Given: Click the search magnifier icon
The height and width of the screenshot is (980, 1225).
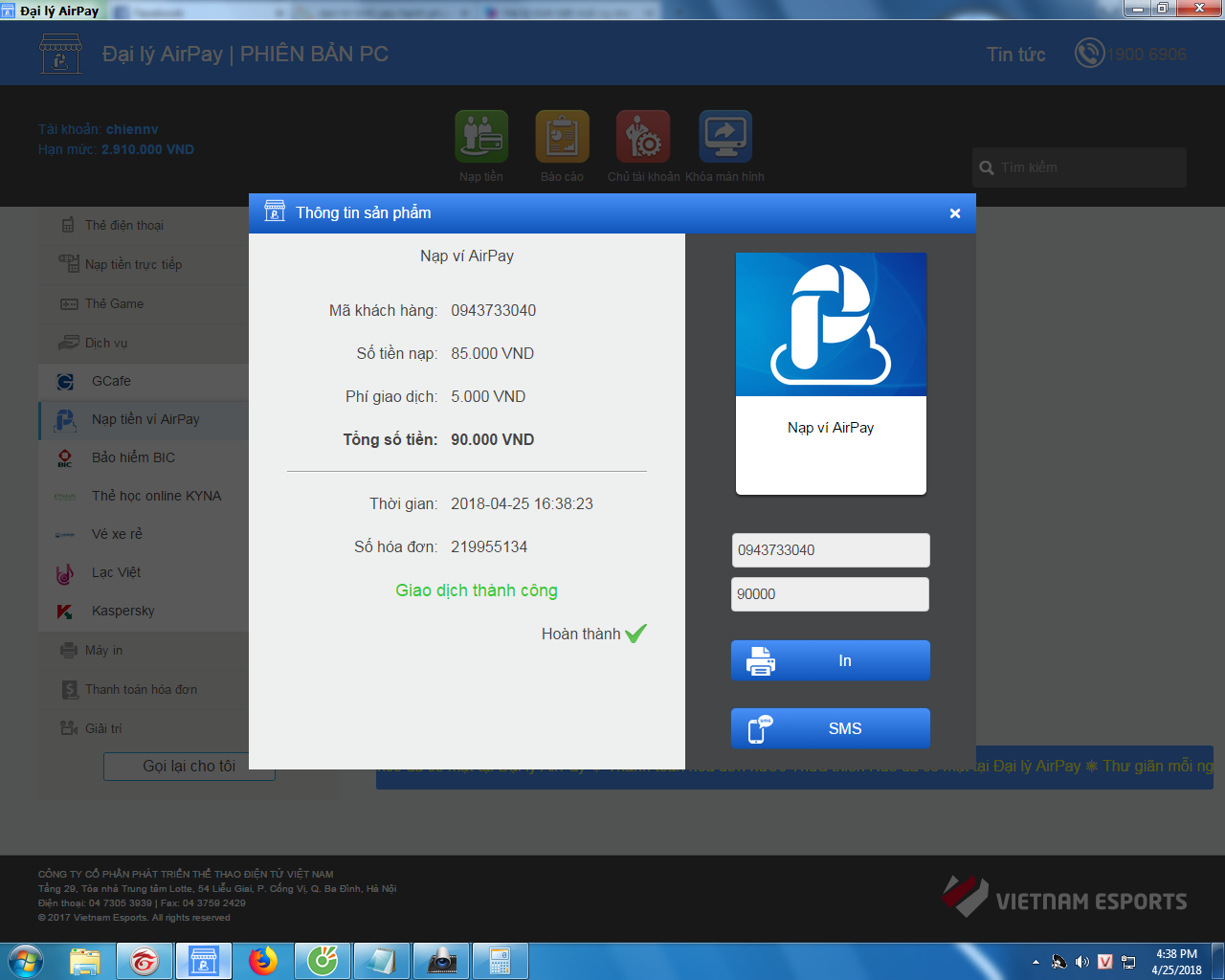Looking at the screenshot, I should point(987,167).
